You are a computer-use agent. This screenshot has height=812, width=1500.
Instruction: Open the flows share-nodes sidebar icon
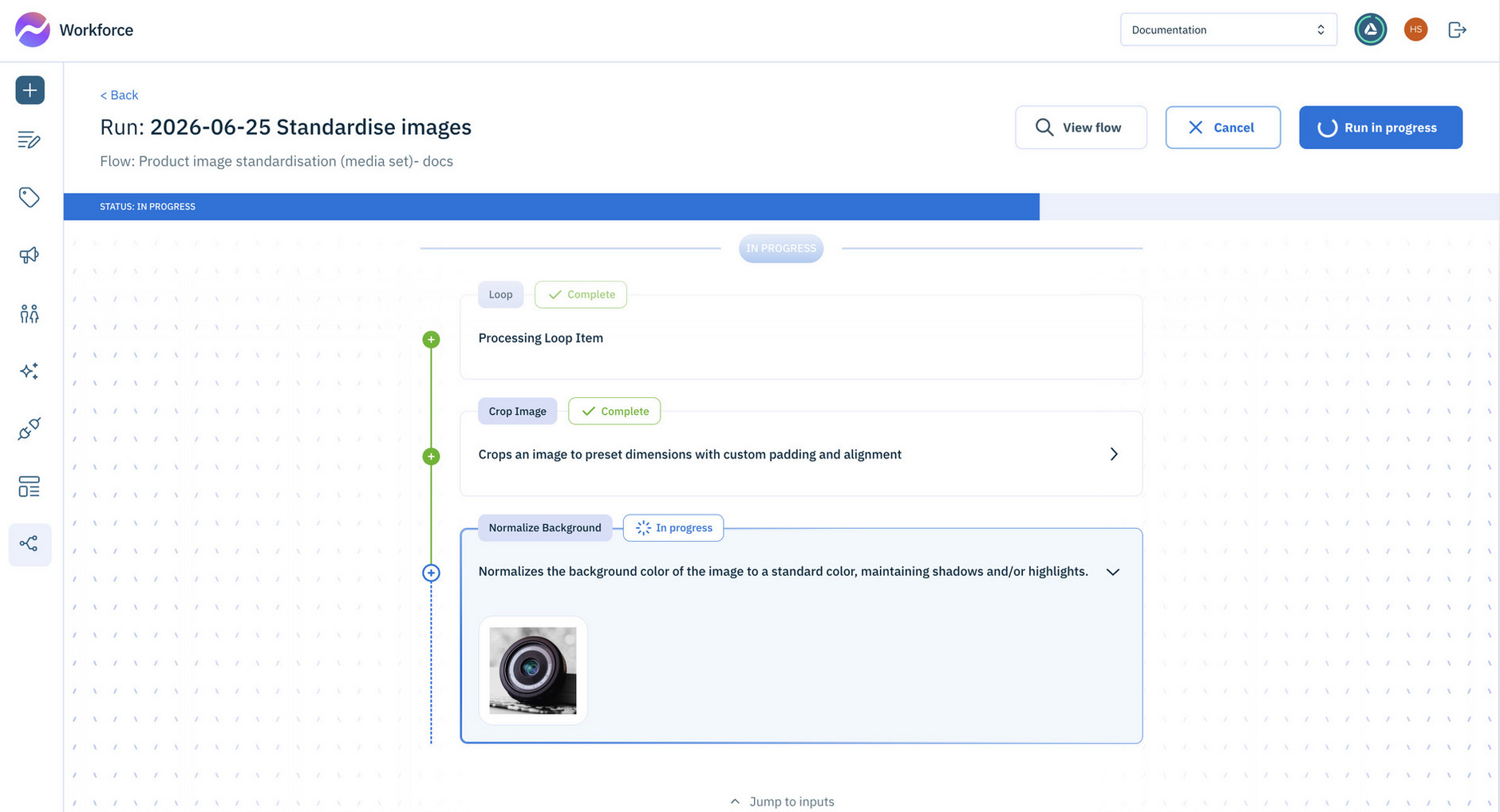click(x=30, y=545)
